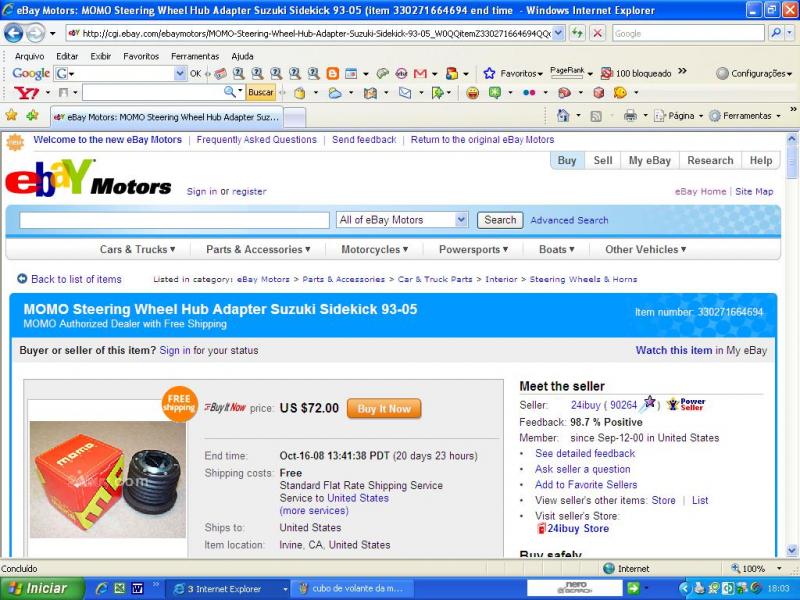Expand the Powersports menu

coord(473,249)
